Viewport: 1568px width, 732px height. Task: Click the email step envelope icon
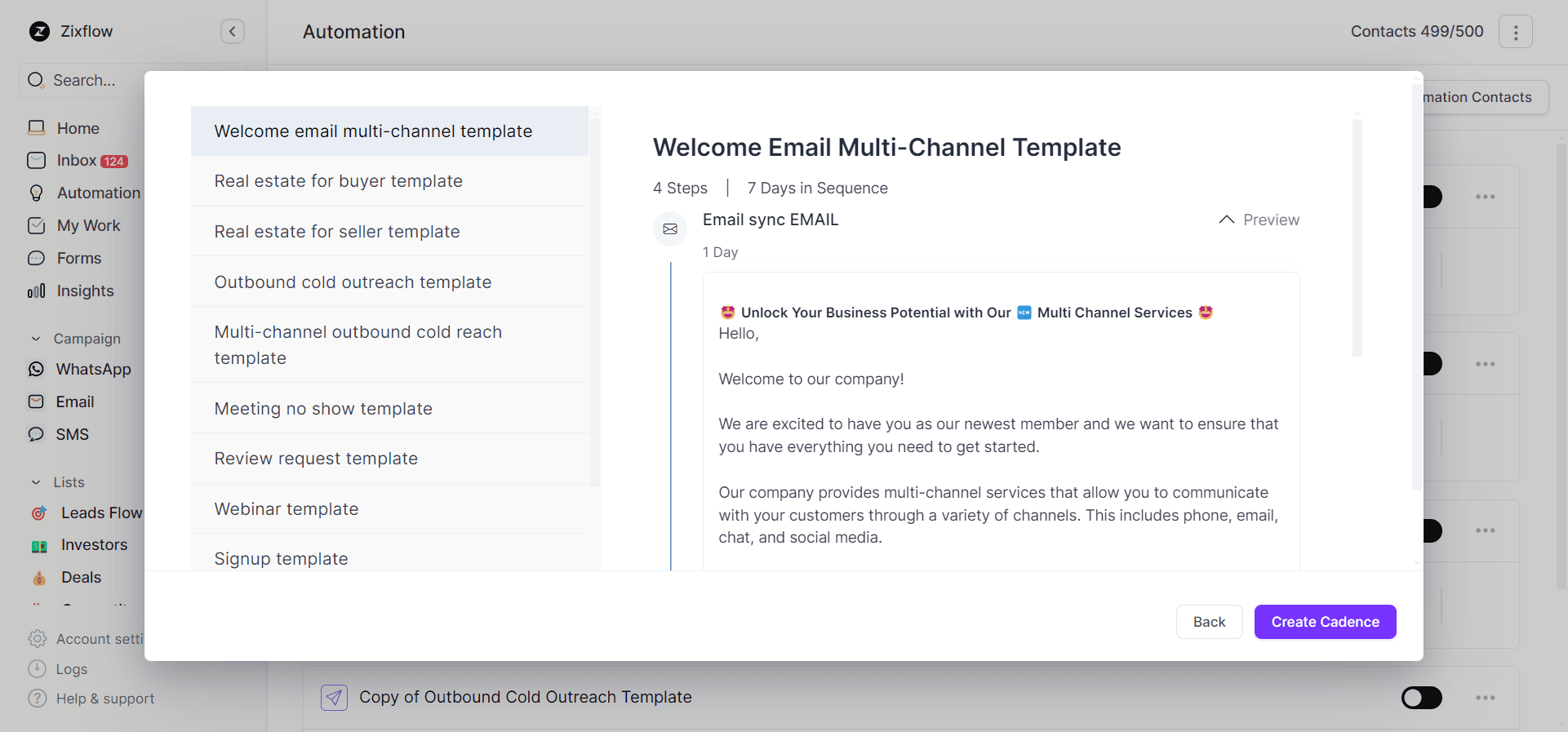(670, 229)
